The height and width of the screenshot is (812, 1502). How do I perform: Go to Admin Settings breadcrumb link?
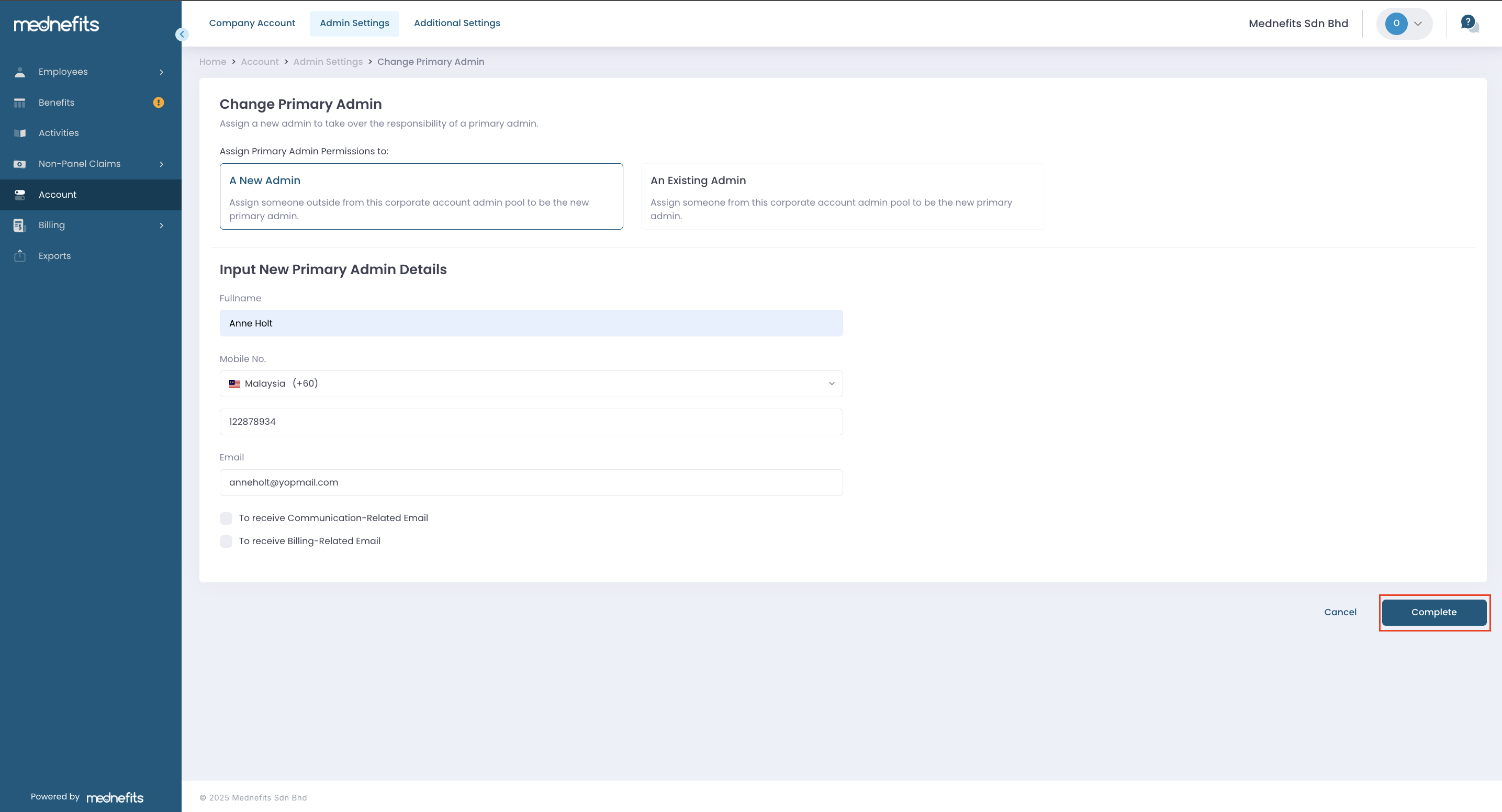[328, 62]
